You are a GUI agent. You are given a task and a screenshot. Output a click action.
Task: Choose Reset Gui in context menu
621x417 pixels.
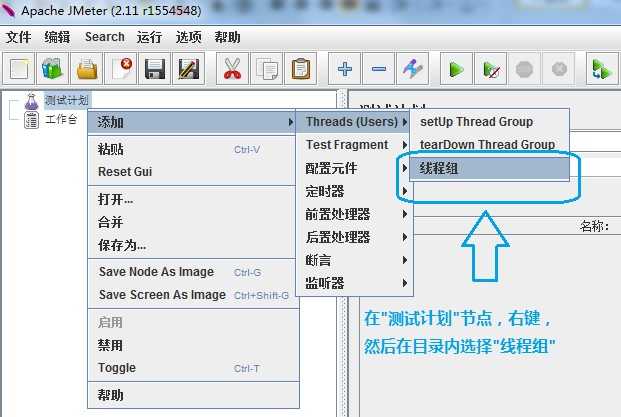[x=192, y=171]
